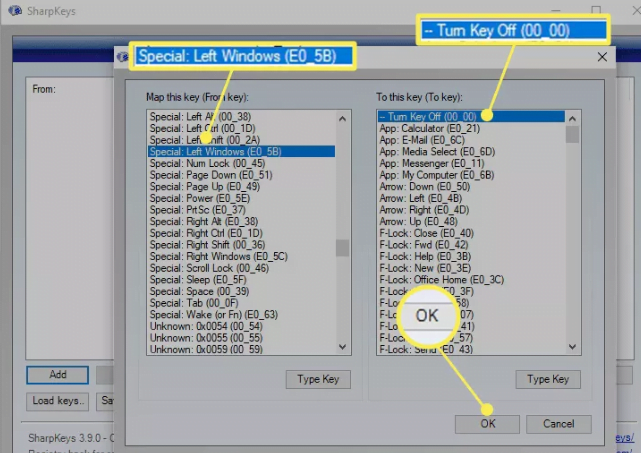Close the key mapping dialog
The width and height of the screenshot is (641, 453).
point(602,57)
